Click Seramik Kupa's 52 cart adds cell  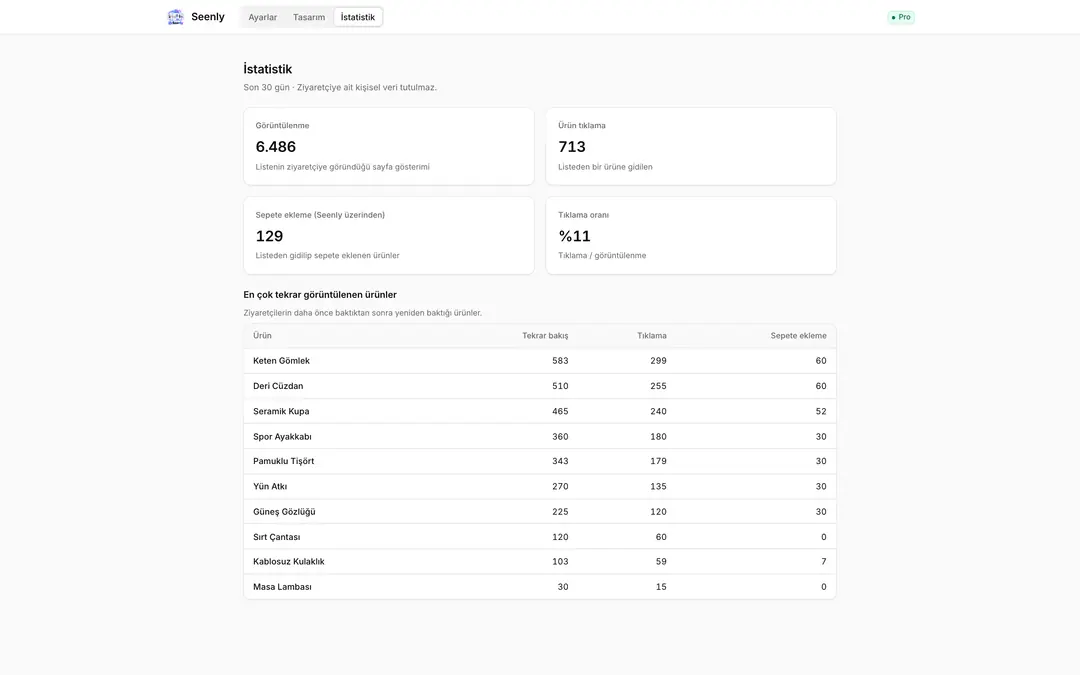coord(821,411)
